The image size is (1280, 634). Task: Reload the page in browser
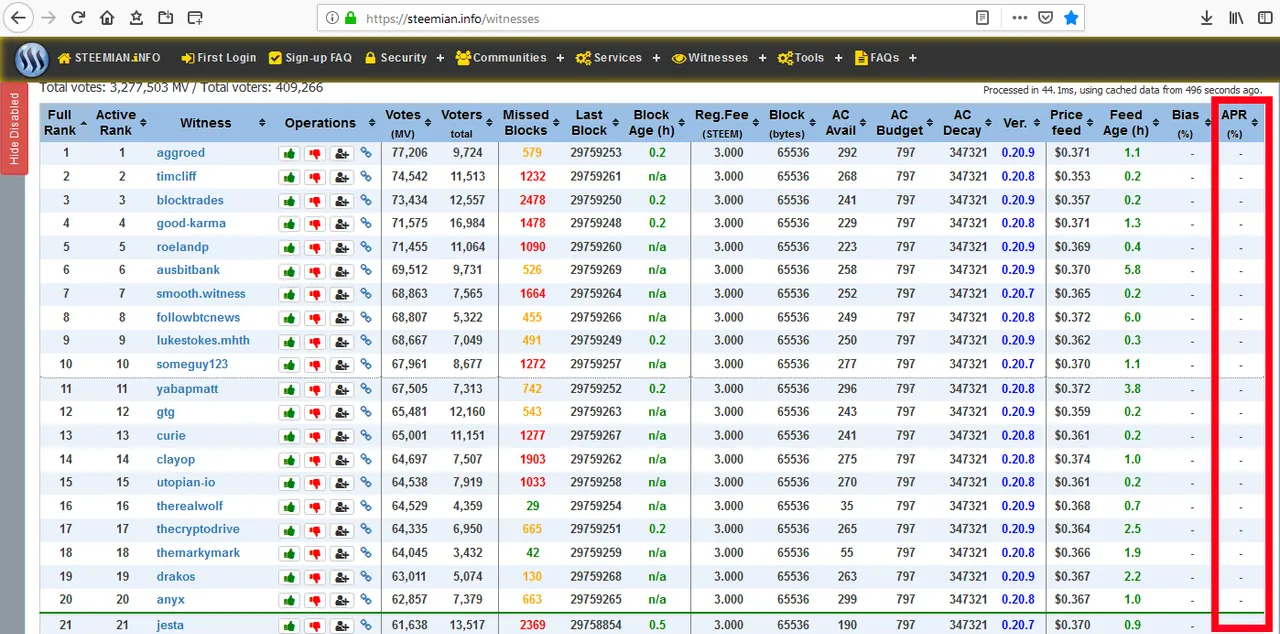point(77,17)
